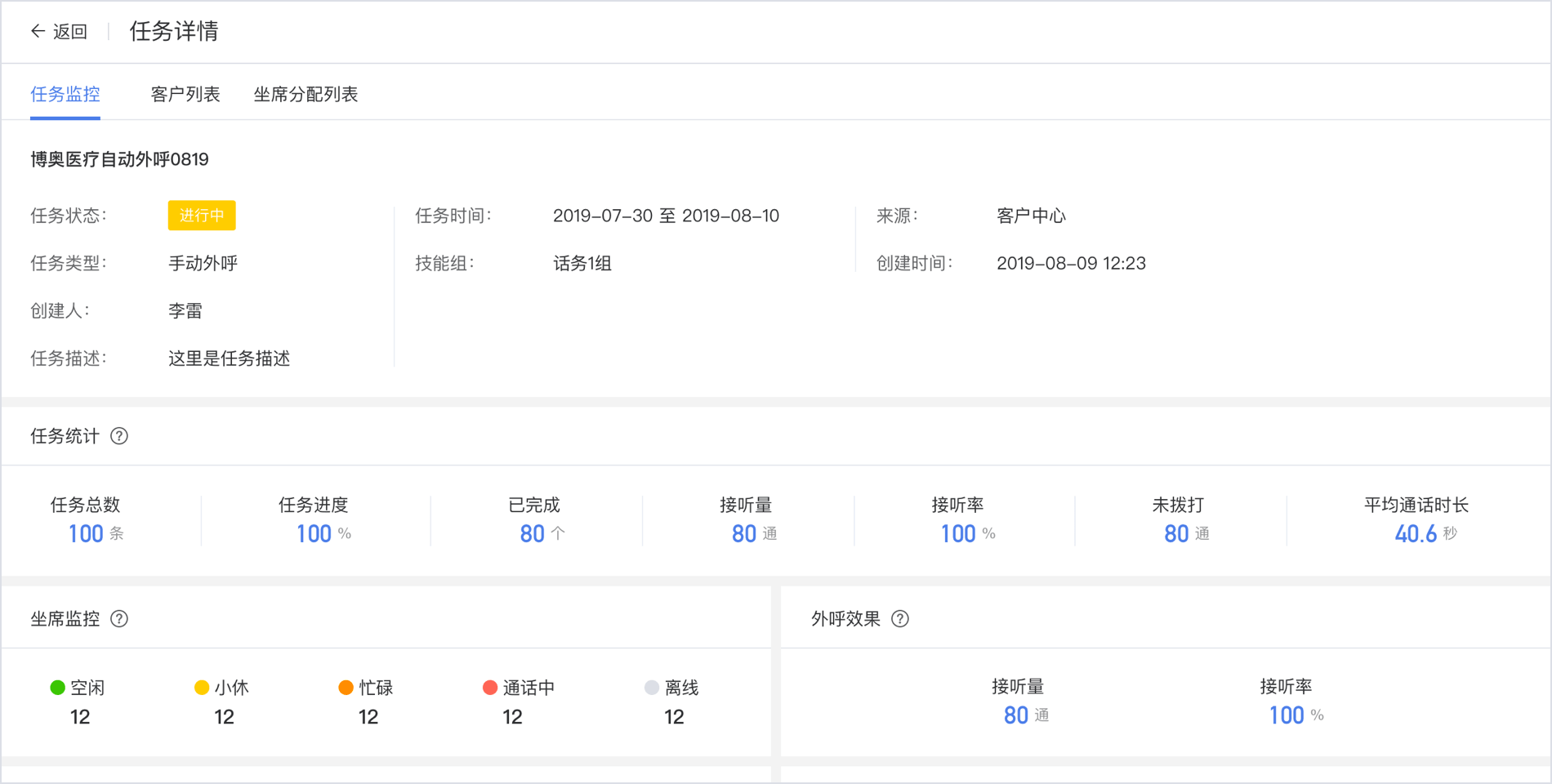This screenshot has height=784, width=1552.
Task: Click help icon beside 坐席监控
Action: 119,619
